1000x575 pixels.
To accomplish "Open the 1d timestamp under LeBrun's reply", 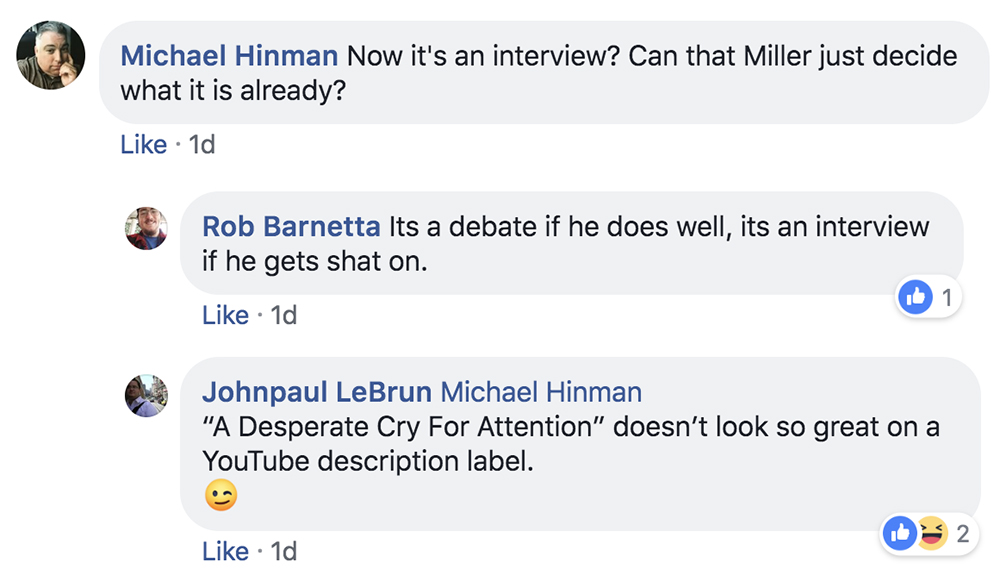I will pyautogui.click(x=284, y=551).
